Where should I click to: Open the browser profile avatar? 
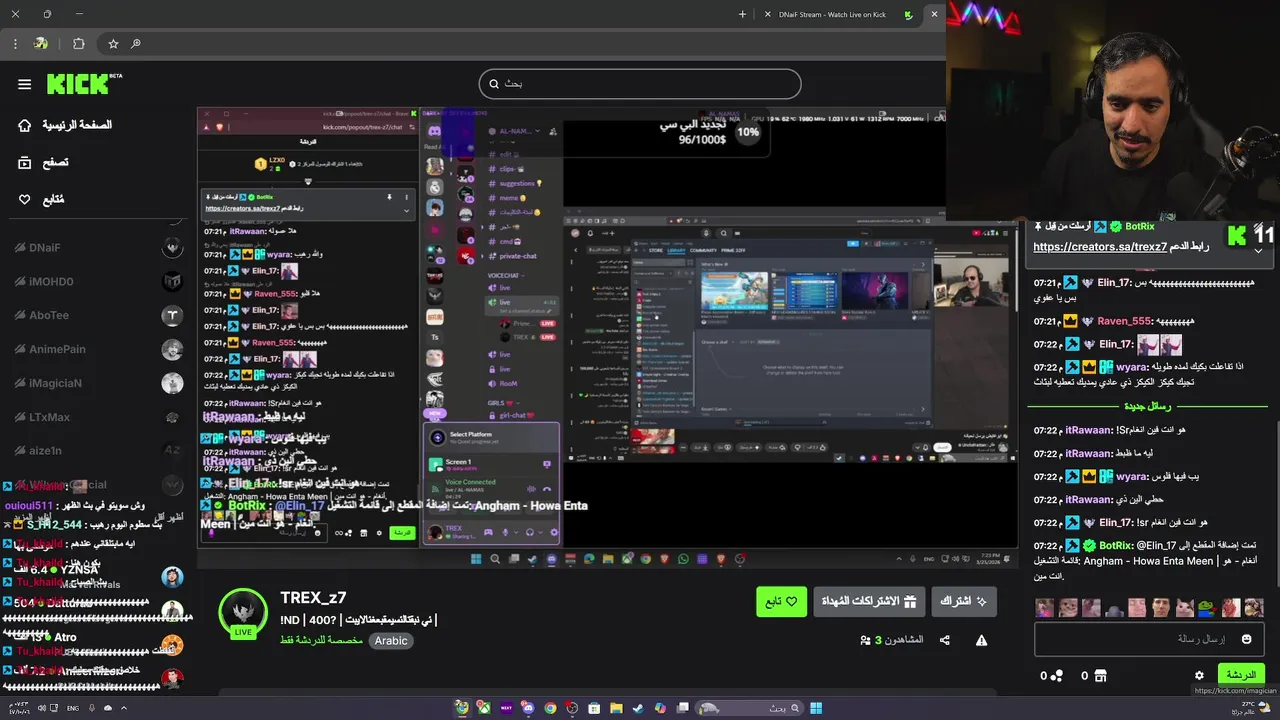coord(41,43)
